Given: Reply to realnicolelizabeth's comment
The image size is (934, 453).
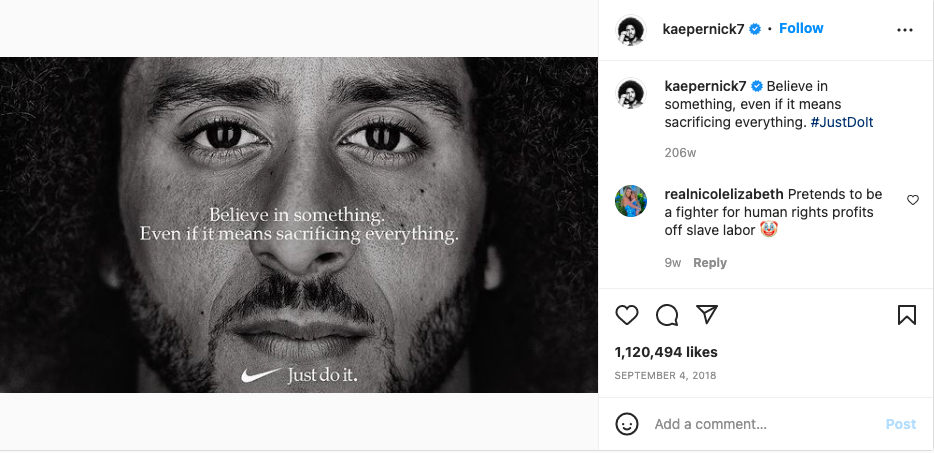Looking at the screenshot, I should (710, 263).
